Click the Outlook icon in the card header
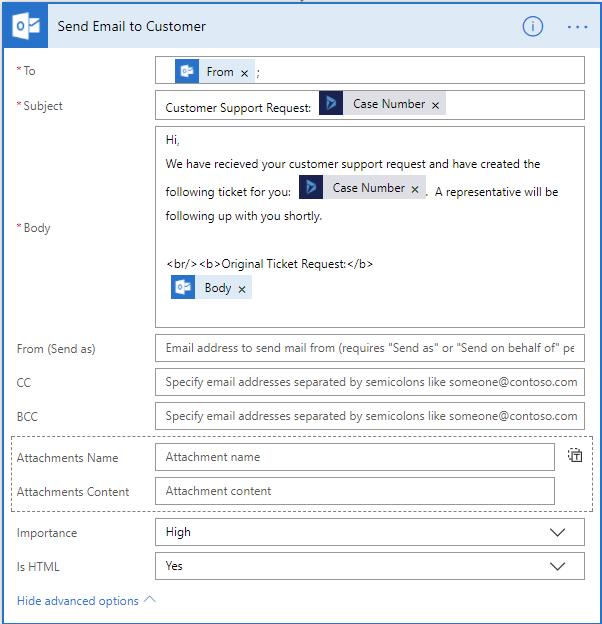Screen dimensions: 602x624 click(25, 27)
